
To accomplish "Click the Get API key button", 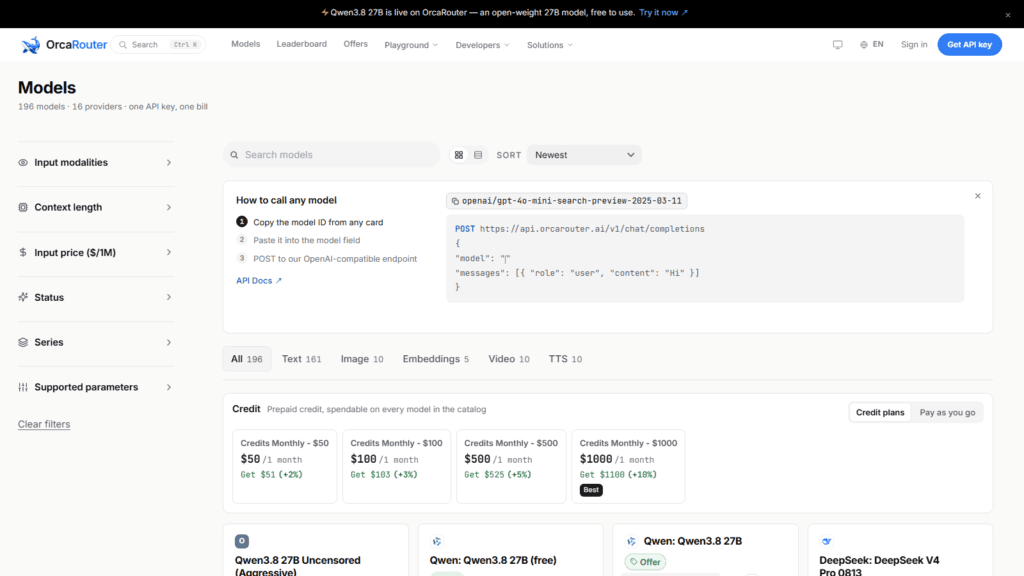I will point(969,44).
